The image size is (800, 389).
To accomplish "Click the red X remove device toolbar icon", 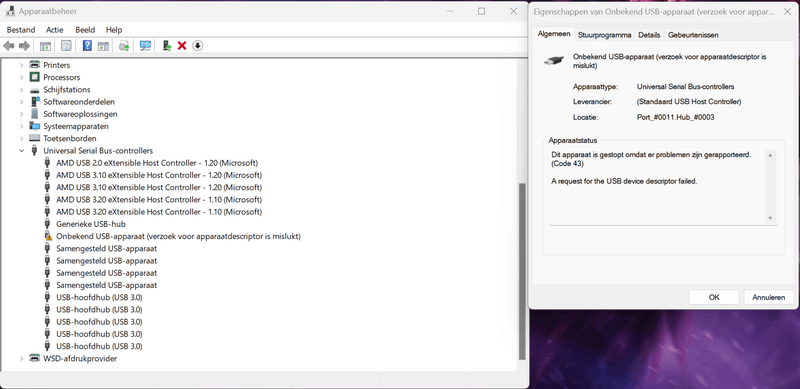I will tap(182, 46).
